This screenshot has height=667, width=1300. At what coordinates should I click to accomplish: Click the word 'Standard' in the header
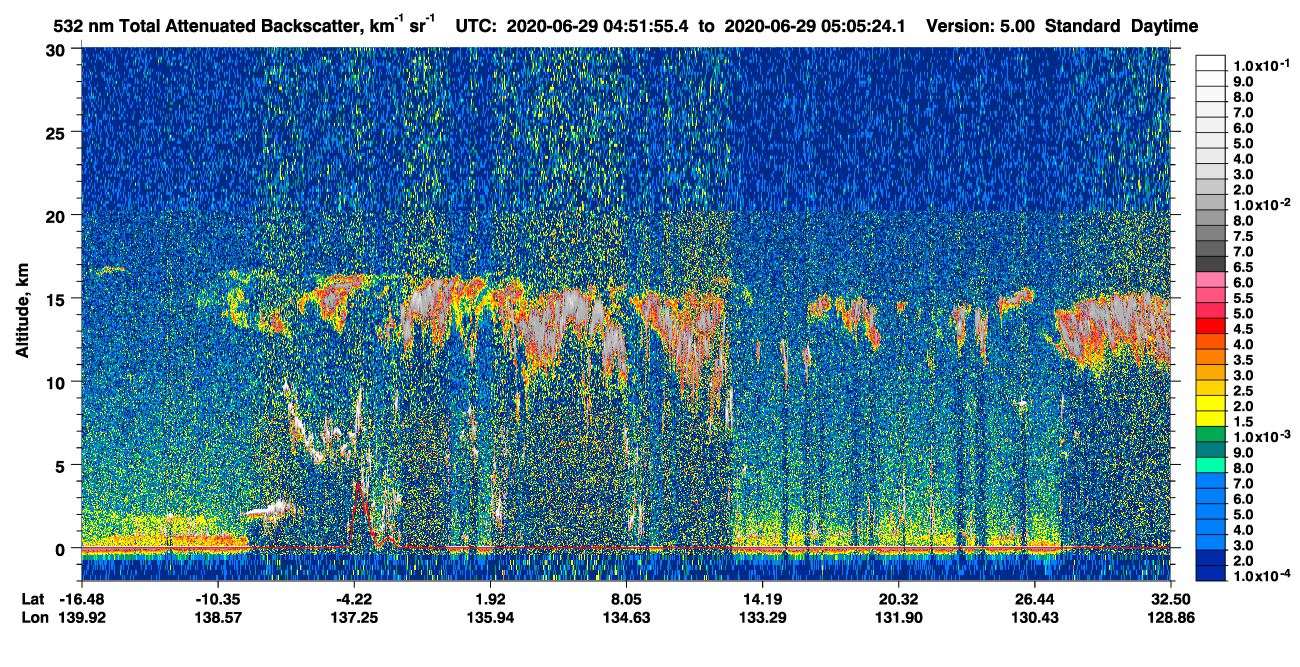tap(1083, 26)
